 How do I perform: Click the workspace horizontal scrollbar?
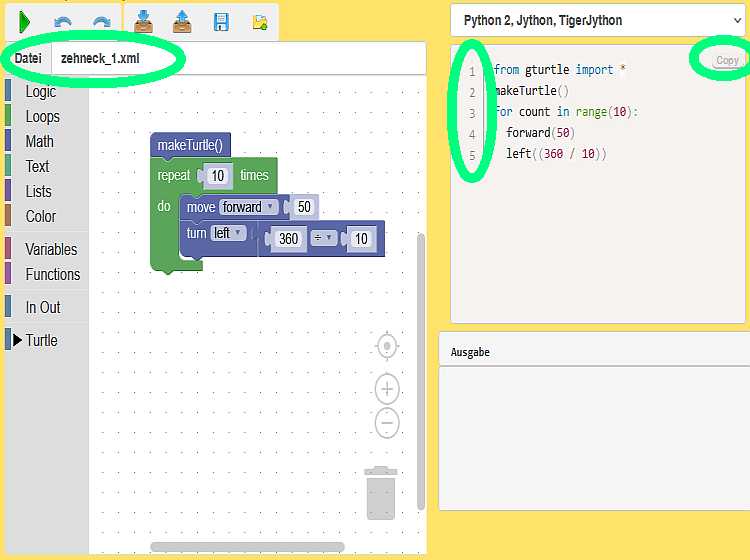[247, 547]
